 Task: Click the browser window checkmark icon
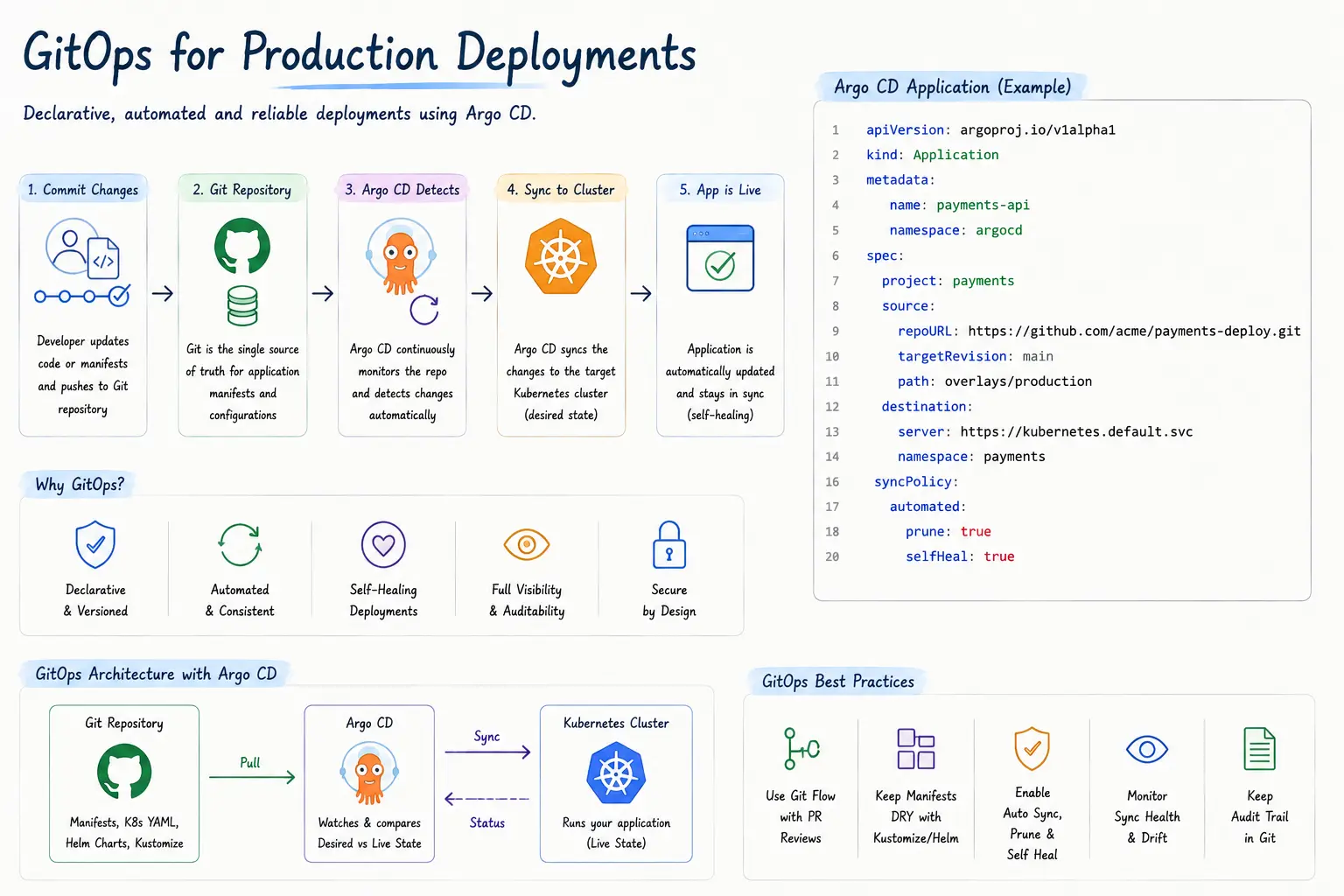[720, 258]
